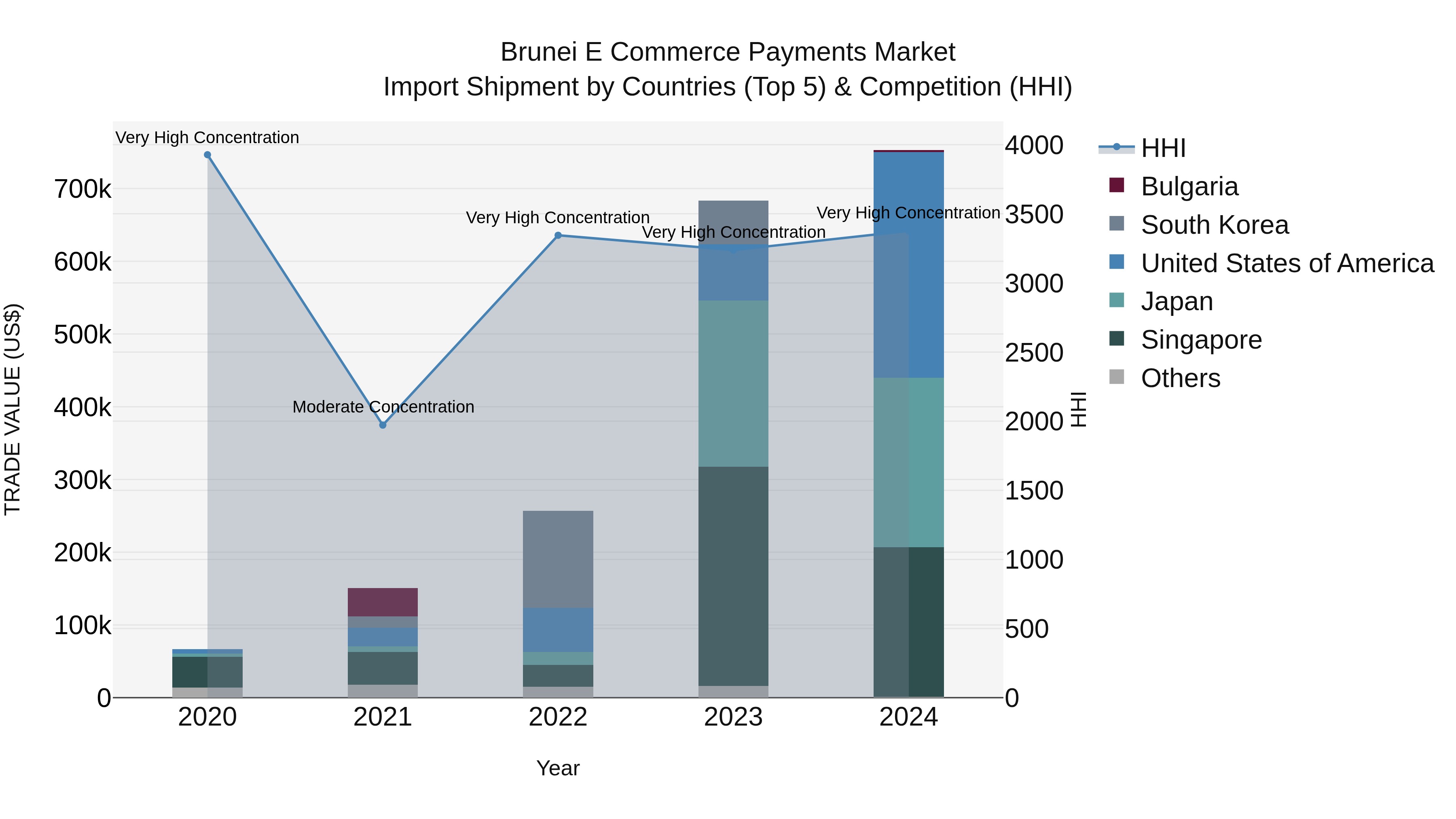Toggle the Singapore legend entry
This screenshot has height=819, width=1456.
pos(1185,340)
